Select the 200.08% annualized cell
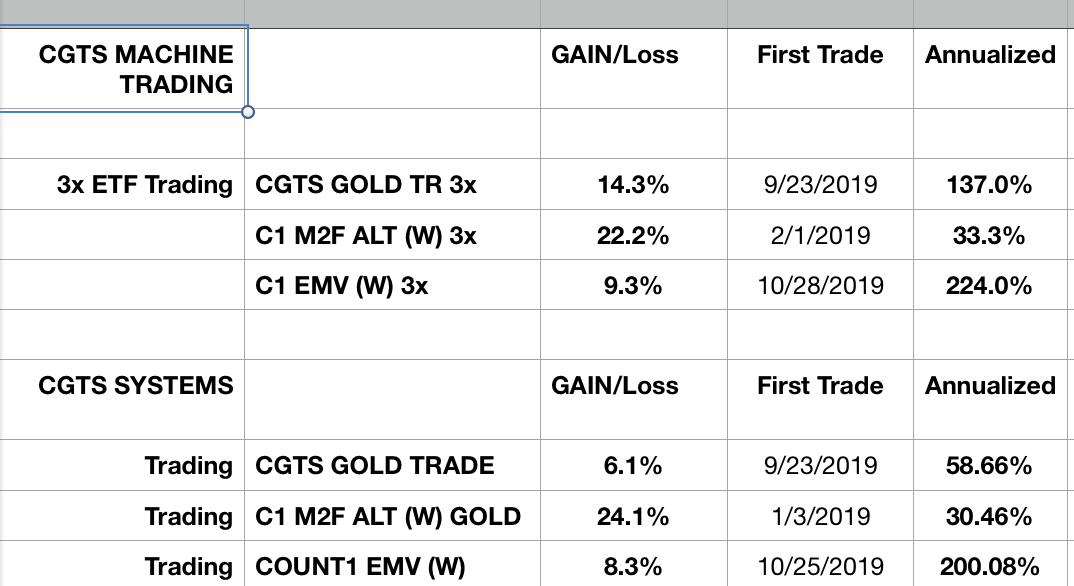Image resolution: width=1074 pixels, height=586 pixels. [990, 567]
